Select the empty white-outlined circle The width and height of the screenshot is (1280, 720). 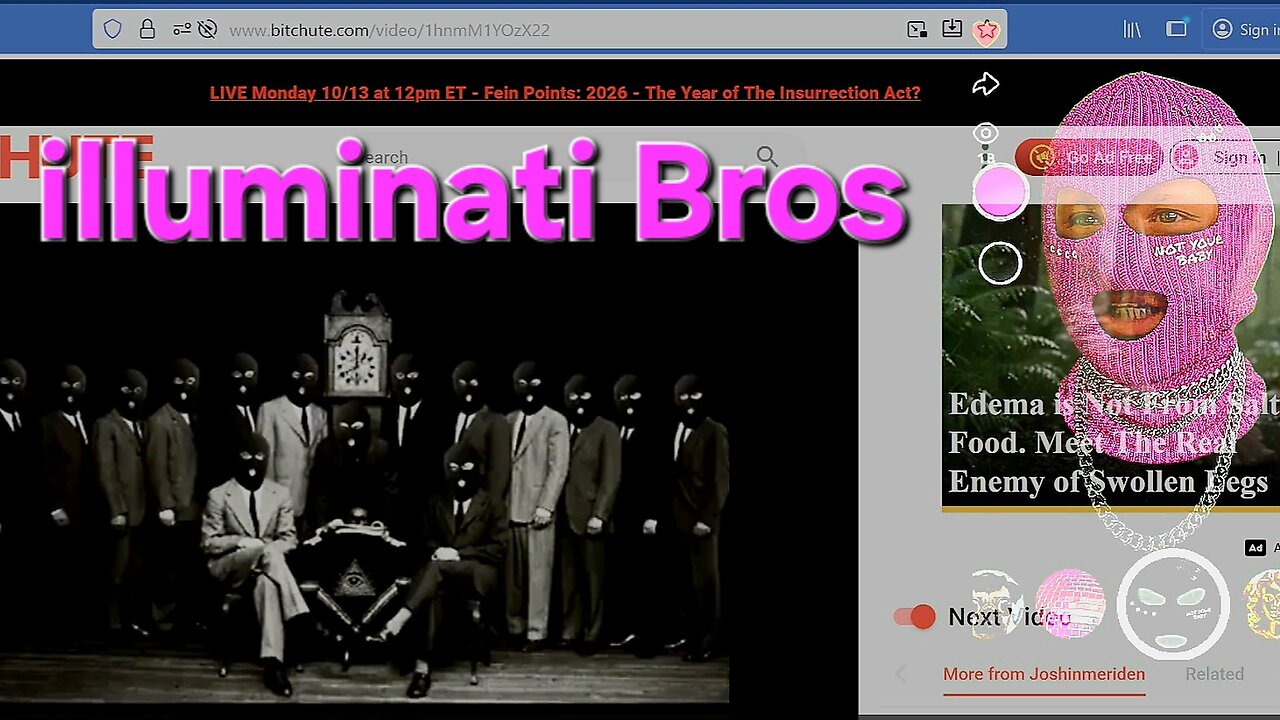[x=1000, y=264]
